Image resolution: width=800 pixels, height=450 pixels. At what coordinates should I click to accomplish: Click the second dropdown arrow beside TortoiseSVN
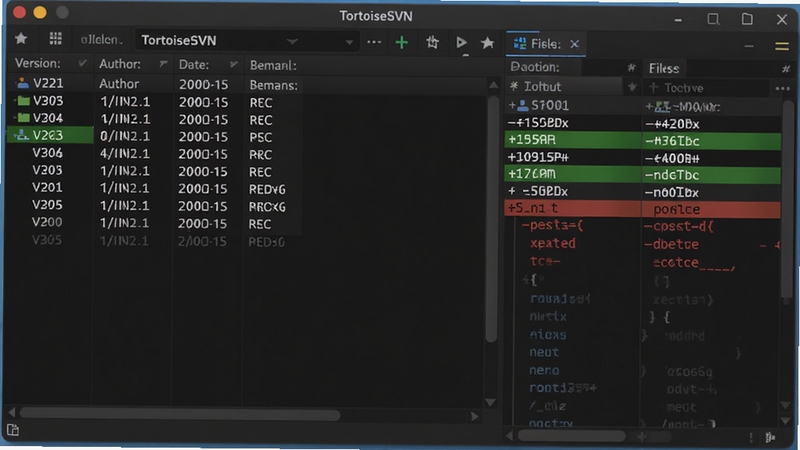click(349, 42)
